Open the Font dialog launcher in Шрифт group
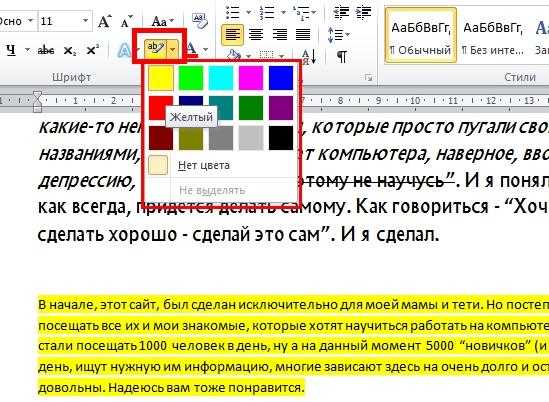549x402 pixels. 368,77
